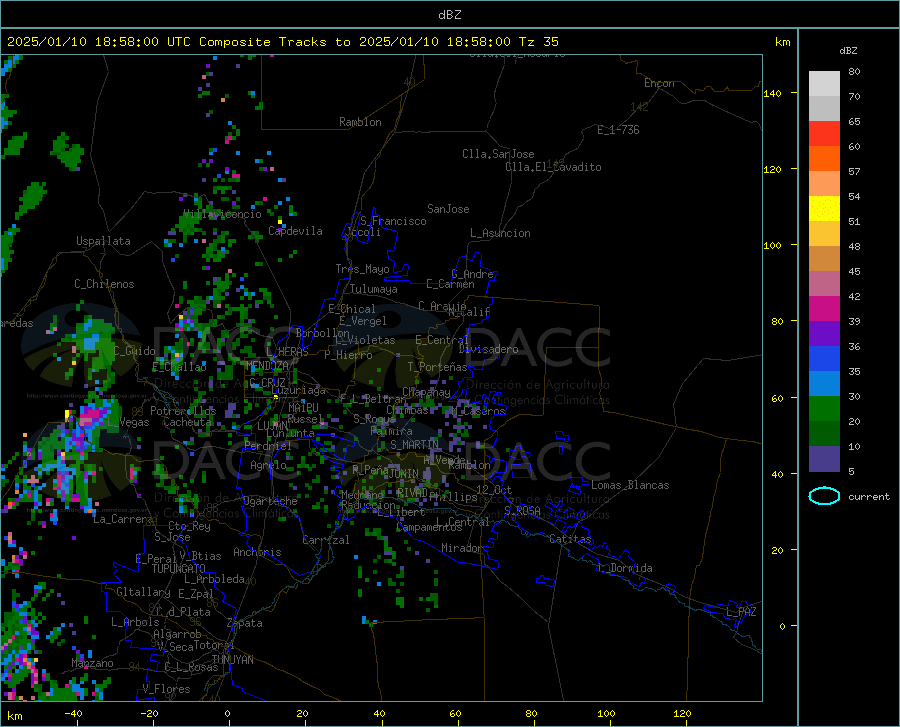This screenshot has height=727, width=900.
Task: Click the '-40' tick label on horizontal axis
Action: [73, 713]
